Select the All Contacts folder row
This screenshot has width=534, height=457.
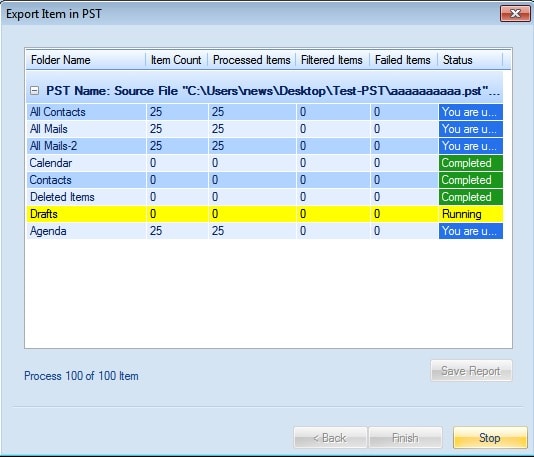tap(265, 112)
